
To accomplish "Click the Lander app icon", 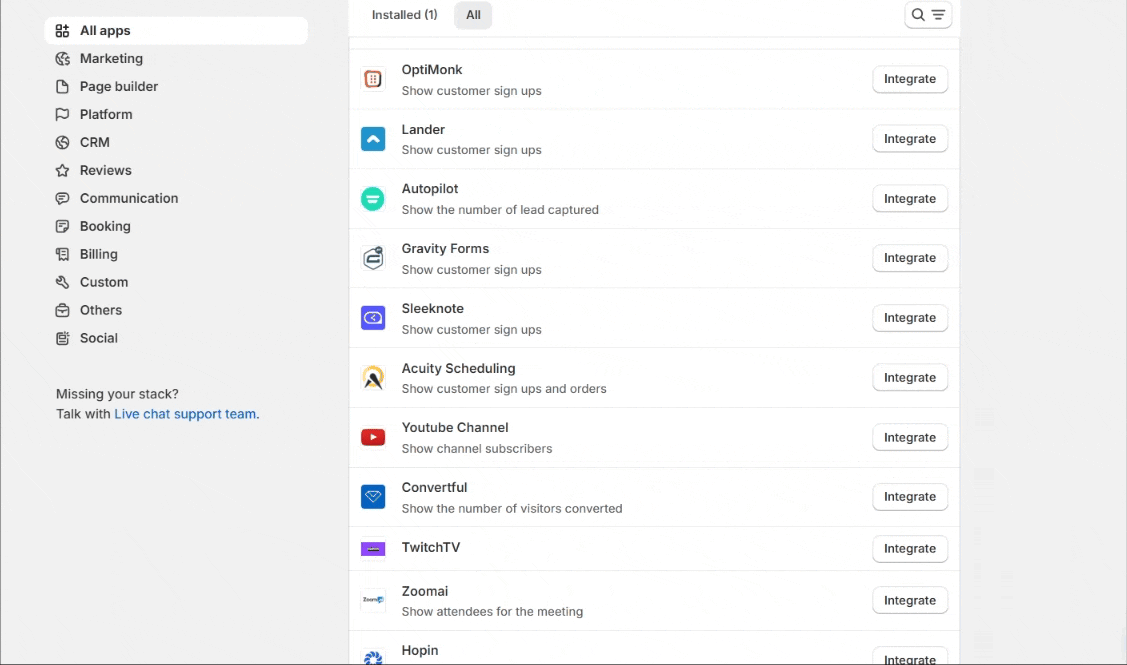I will [x=373, y=139].
